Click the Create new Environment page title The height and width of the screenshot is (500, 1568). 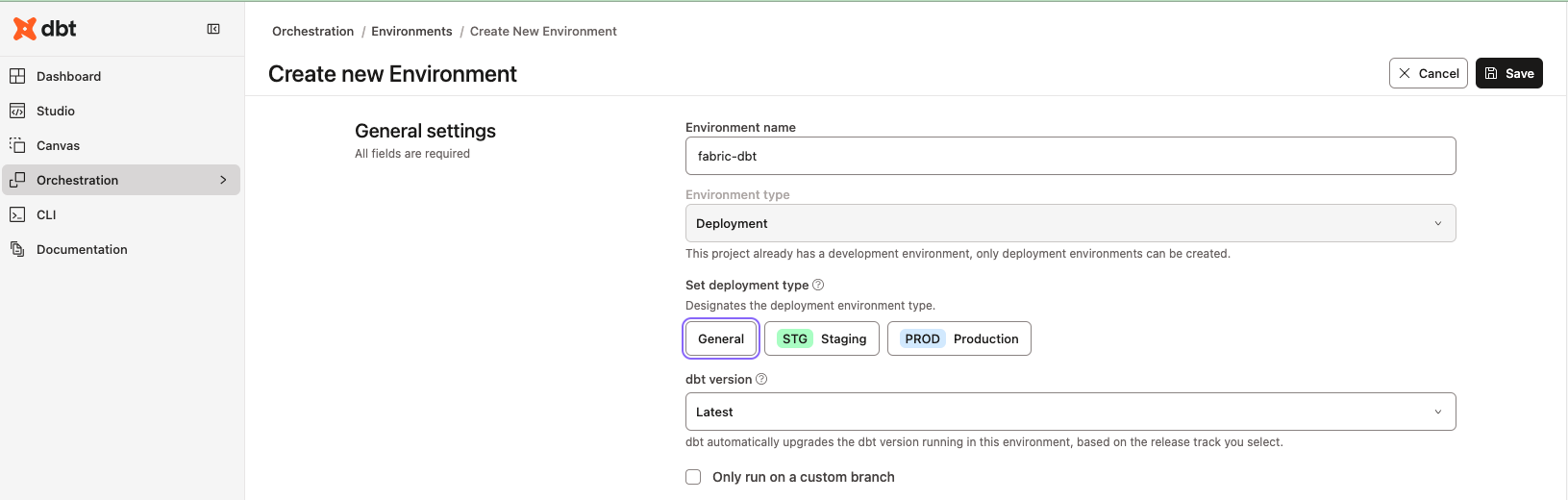392,74
